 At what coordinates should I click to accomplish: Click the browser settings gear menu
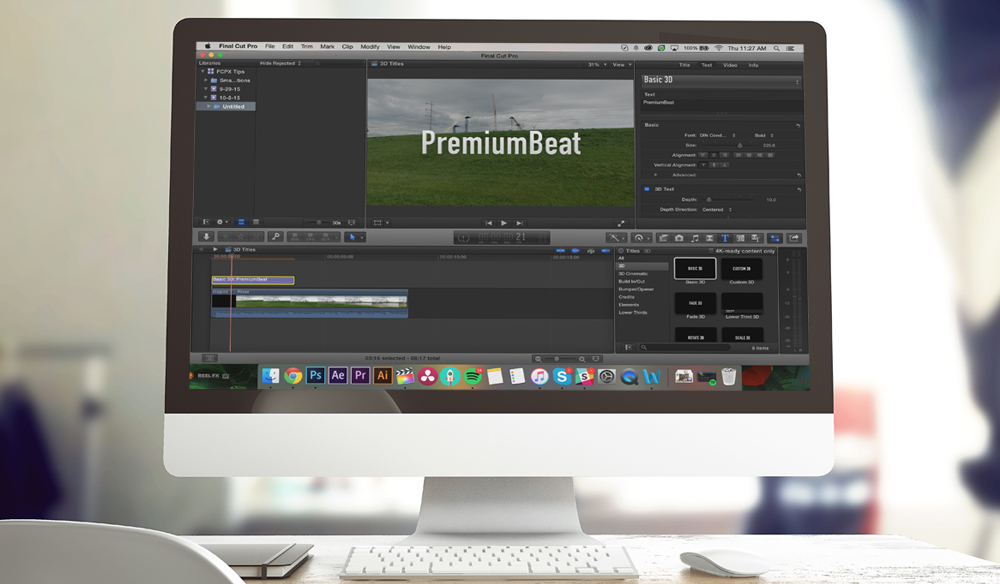pos(221,222)
